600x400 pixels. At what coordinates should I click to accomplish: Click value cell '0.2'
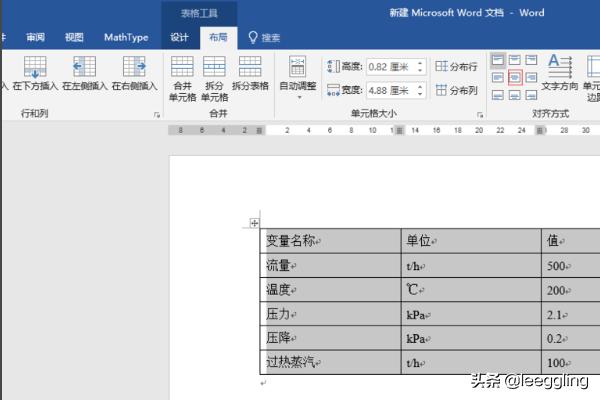click(x=571, y=338)
